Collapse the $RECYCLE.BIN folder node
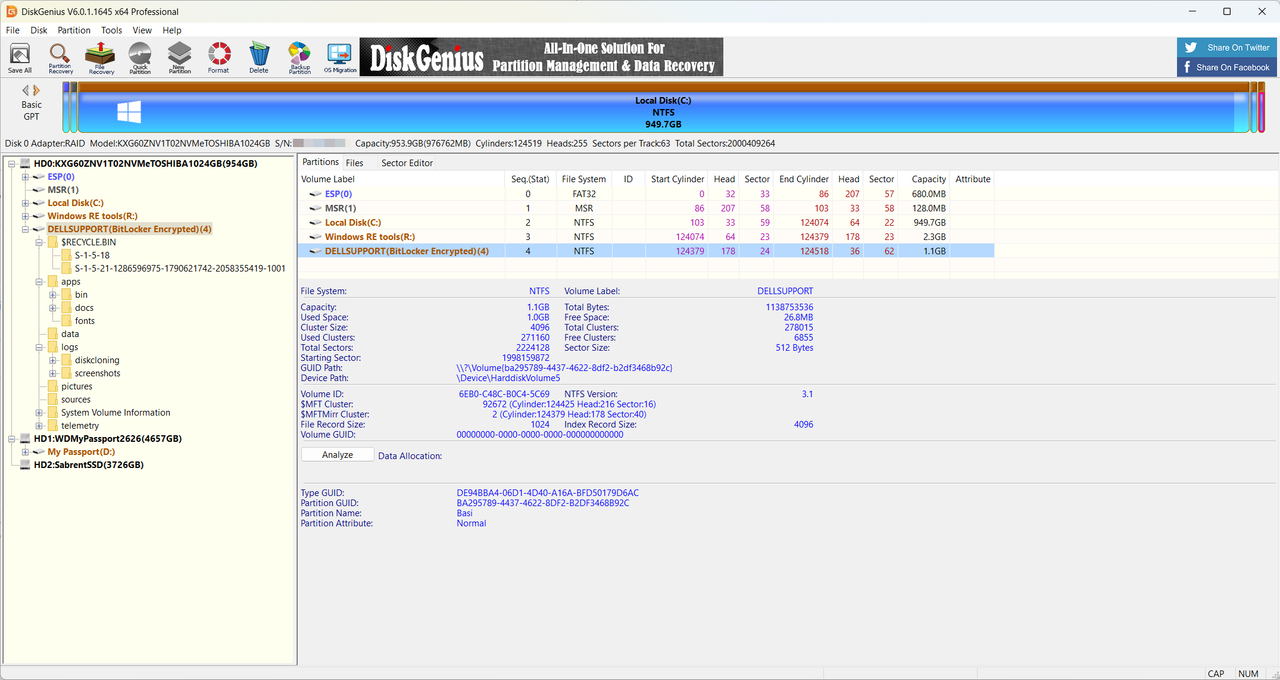The height and width of the screenshot is (680, 1280). pyautogui.click(x=40, y=242)
